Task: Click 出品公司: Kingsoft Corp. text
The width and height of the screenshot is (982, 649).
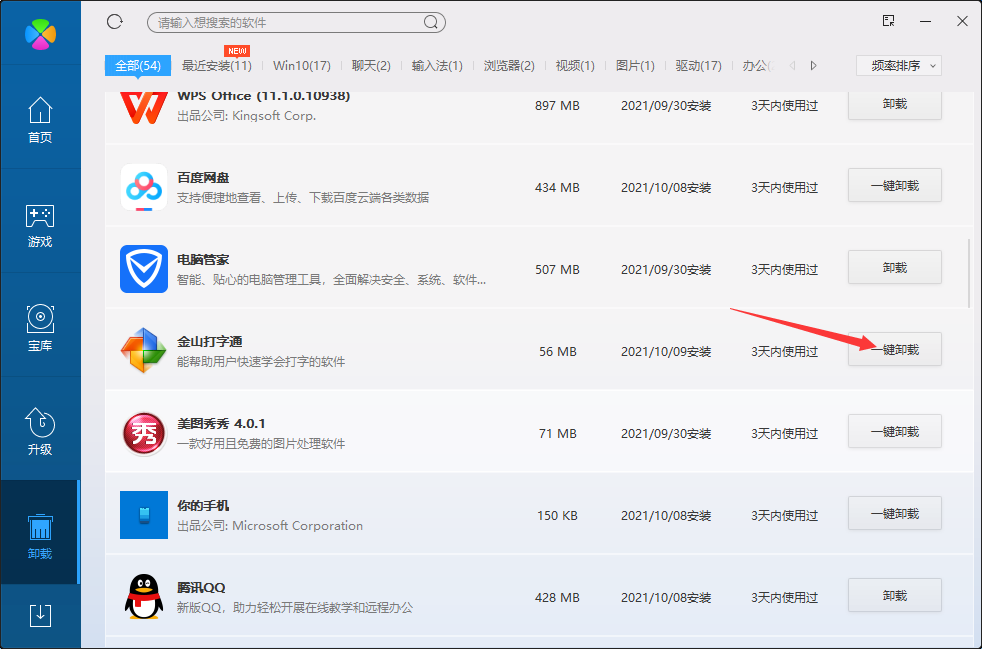Action: click(x=247, y=116)
